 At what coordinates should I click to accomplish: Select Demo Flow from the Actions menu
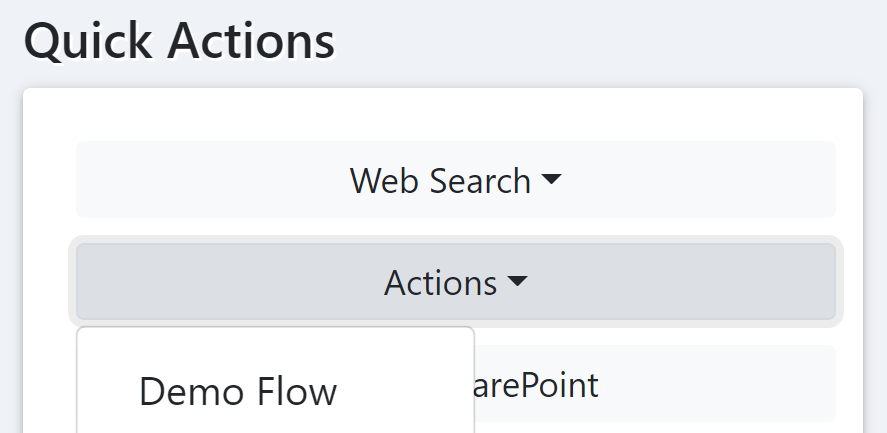238,391
